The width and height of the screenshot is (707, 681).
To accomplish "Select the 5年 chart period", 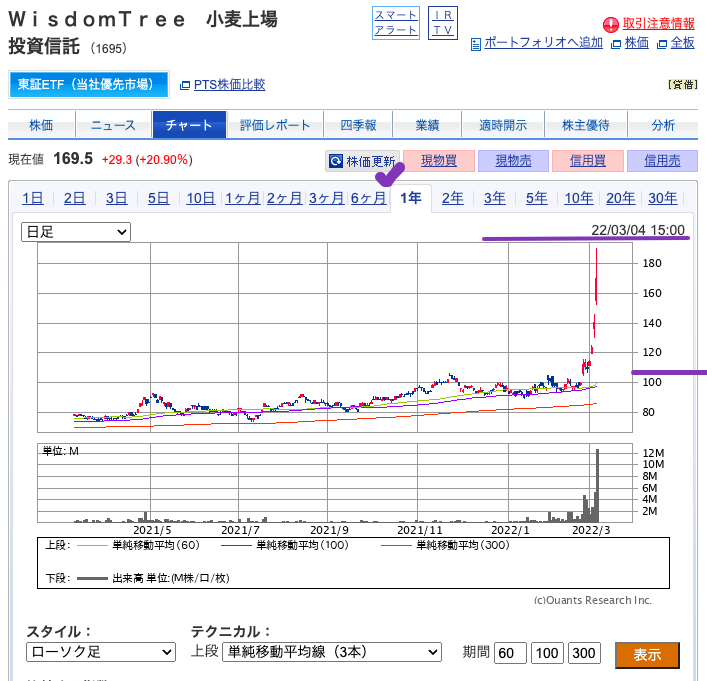I will coord(537,198).
